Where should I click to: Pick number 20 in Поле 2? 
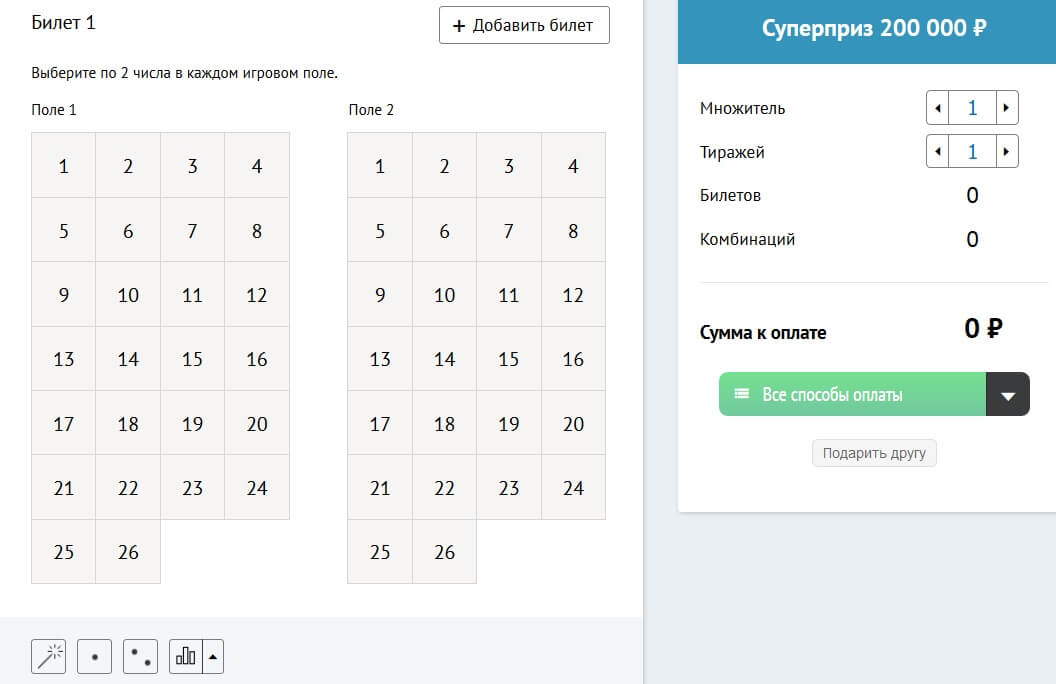(x=573, y=423)
